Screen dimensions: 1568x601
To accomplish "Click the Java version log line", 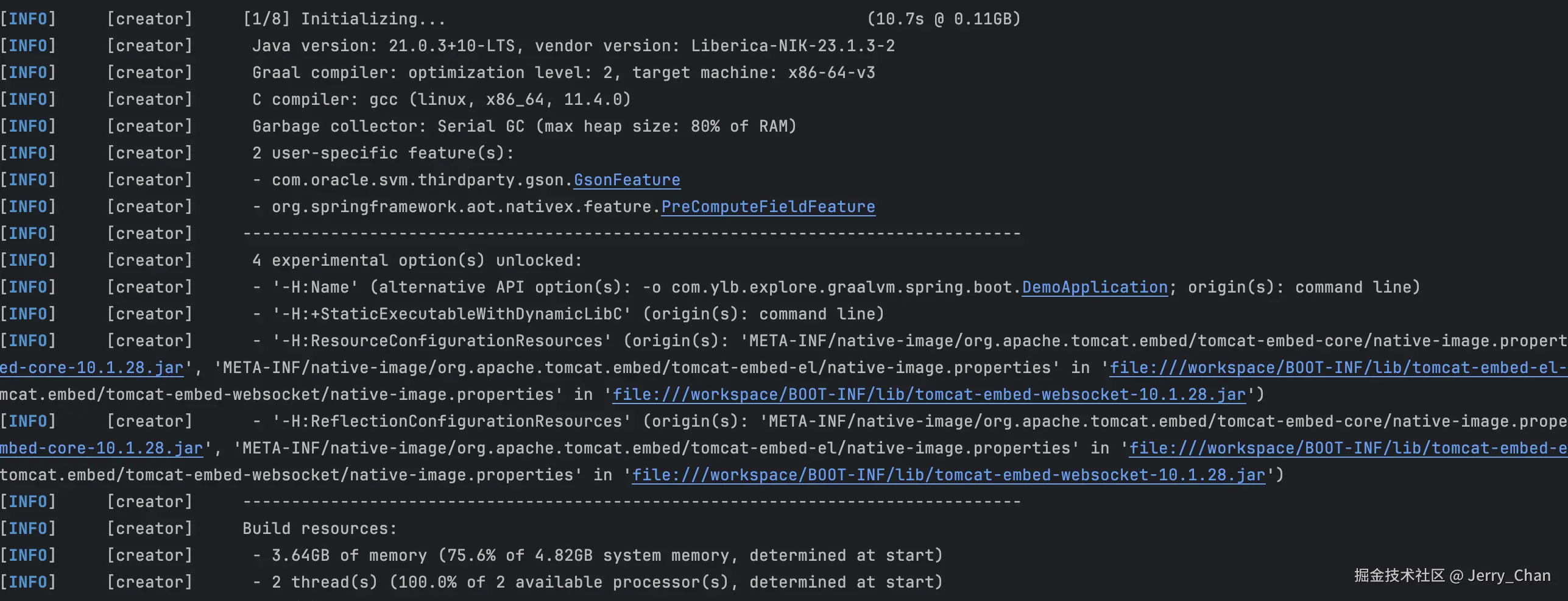I will (x=573, y=46).
